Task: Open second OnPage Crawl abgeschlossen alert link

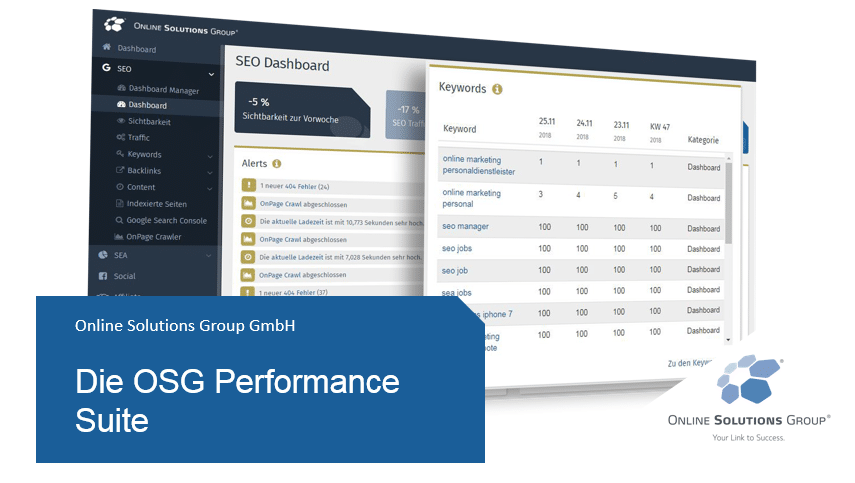Action: (x=303, y=239)
